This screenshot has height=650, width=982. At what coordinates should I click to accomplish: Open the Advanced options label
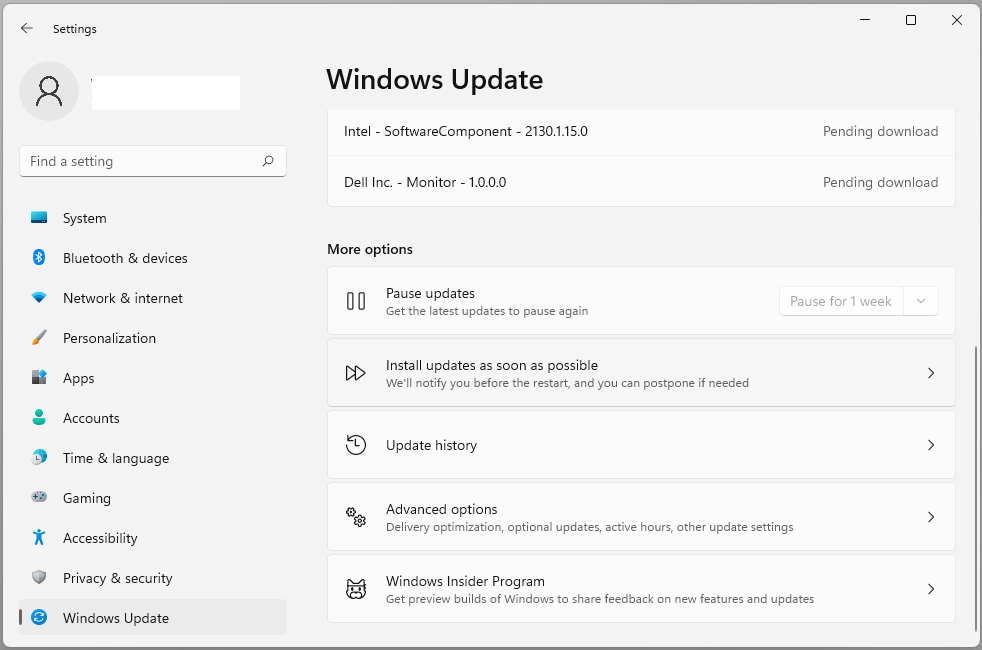442,509
